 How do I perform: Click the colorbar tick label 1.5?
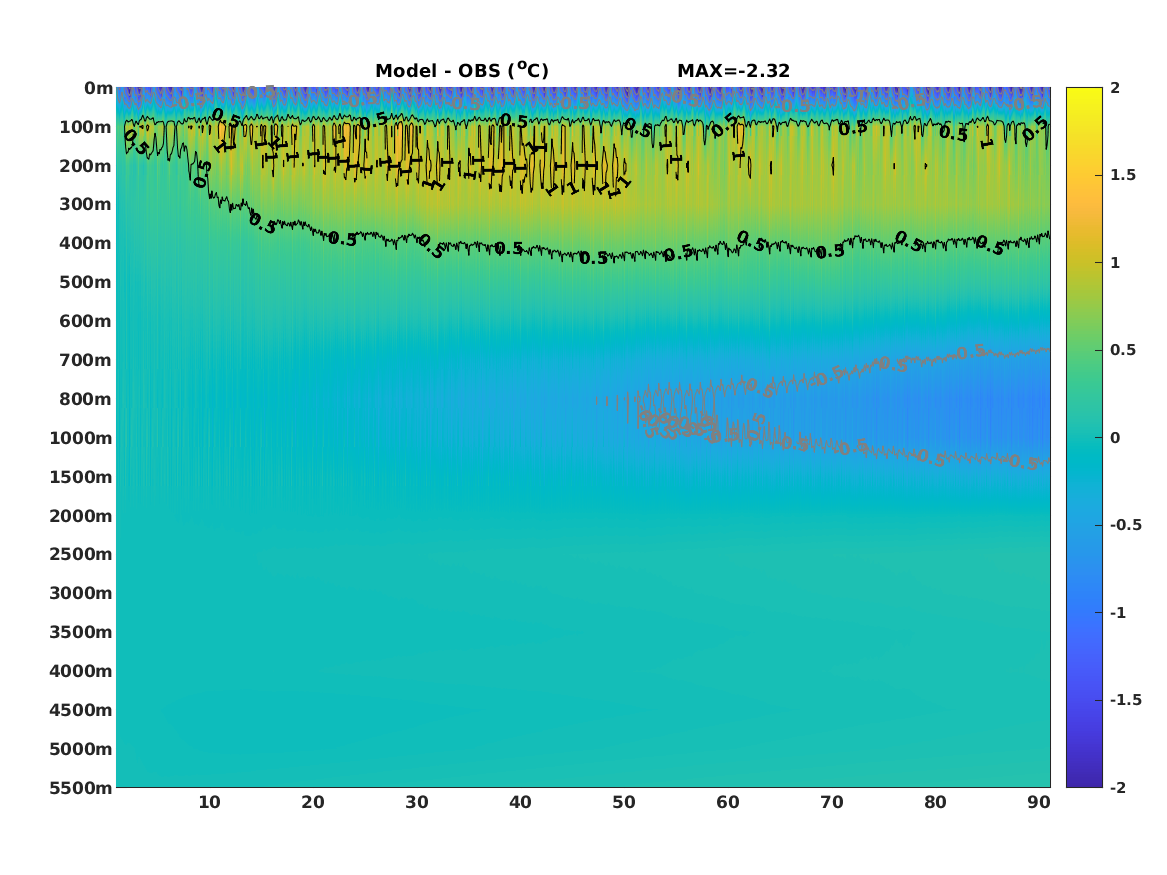1123,175
